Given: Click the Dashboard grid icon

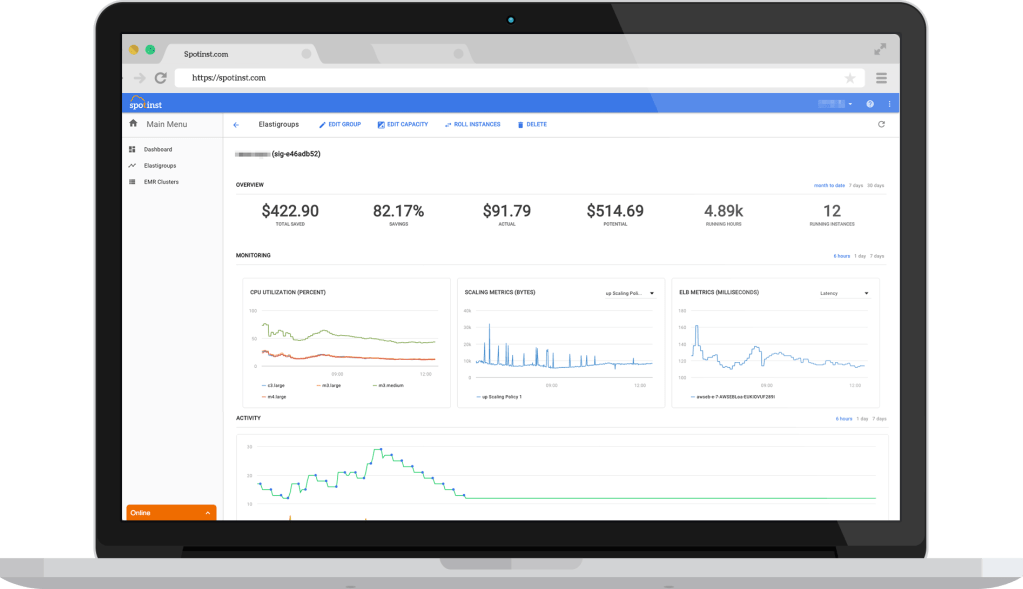Looking at the screenshot, I should tap(132, 149).
